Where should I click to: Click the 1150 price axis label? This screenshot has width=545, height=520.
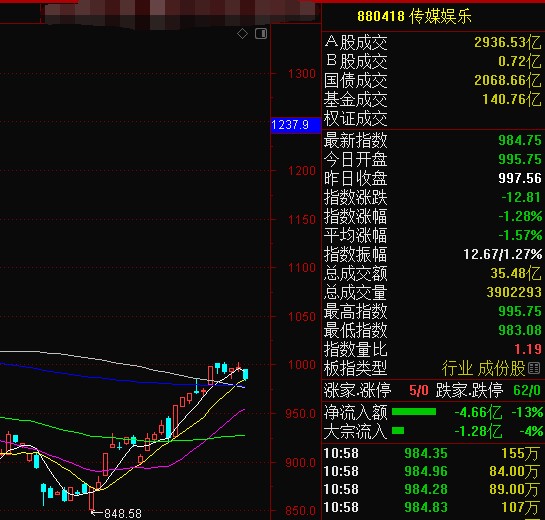point(302,220)
